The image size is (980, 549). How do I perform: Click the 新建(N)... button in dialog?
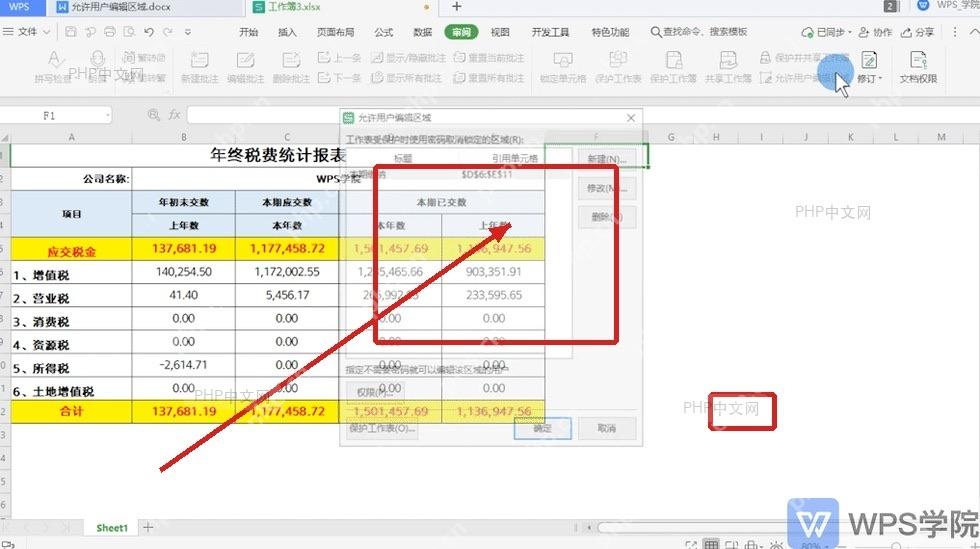tap(607, 159)
